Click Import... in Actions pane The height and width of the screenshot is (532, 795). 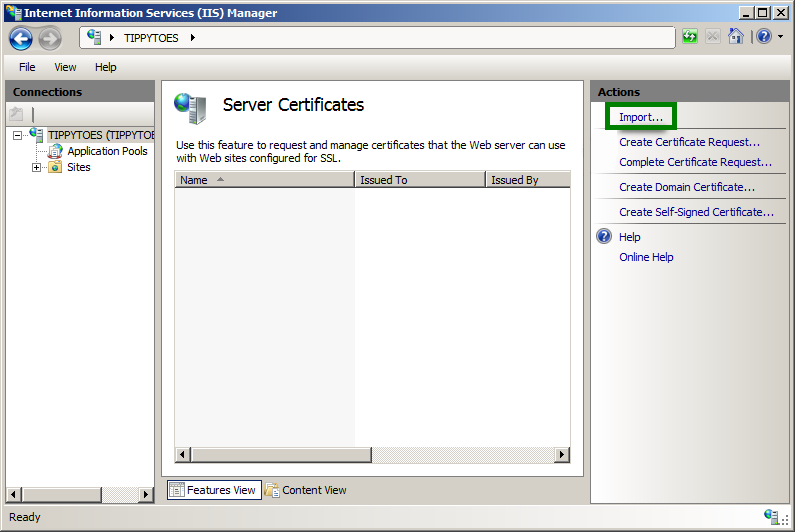pyautogui.click(x=641, y=117)
